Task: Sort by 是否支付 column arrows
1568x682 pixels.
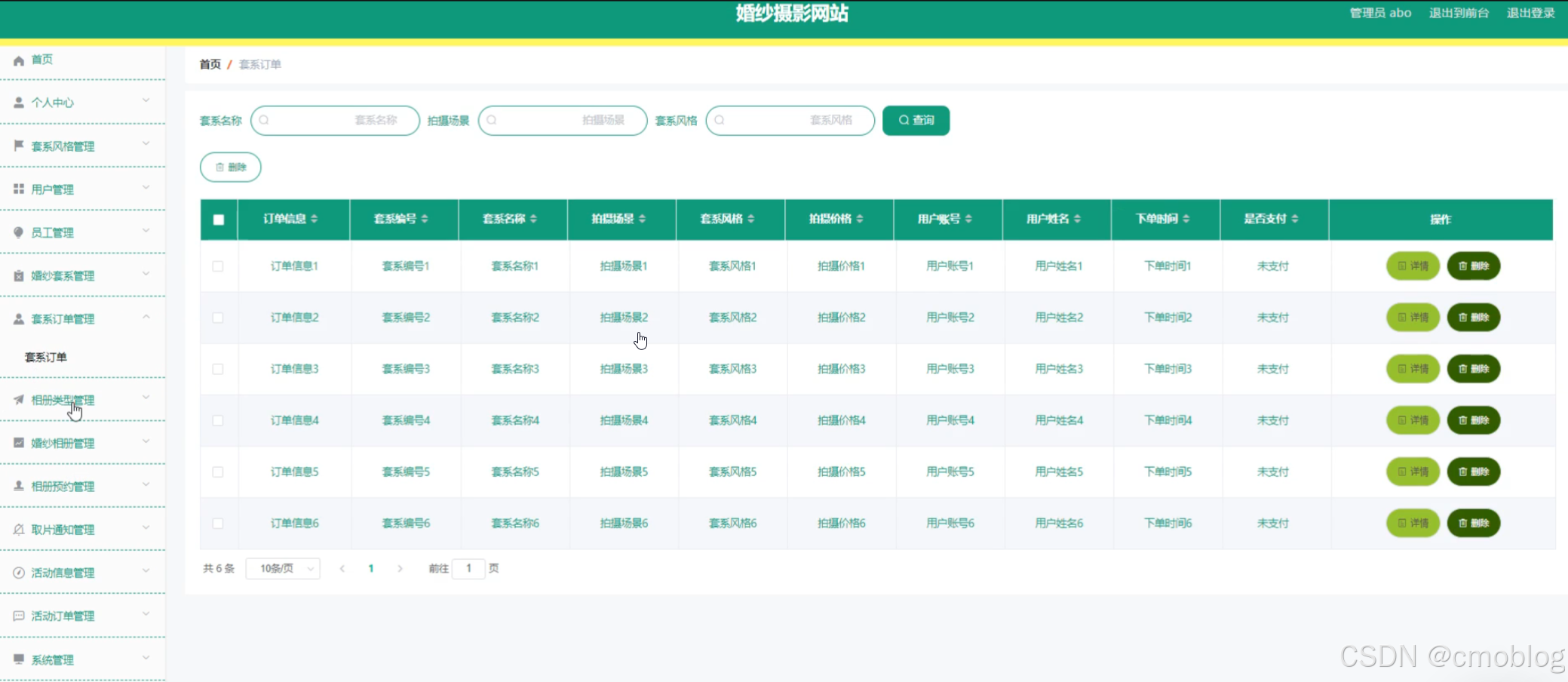Action: click(x=1295, y=219)
